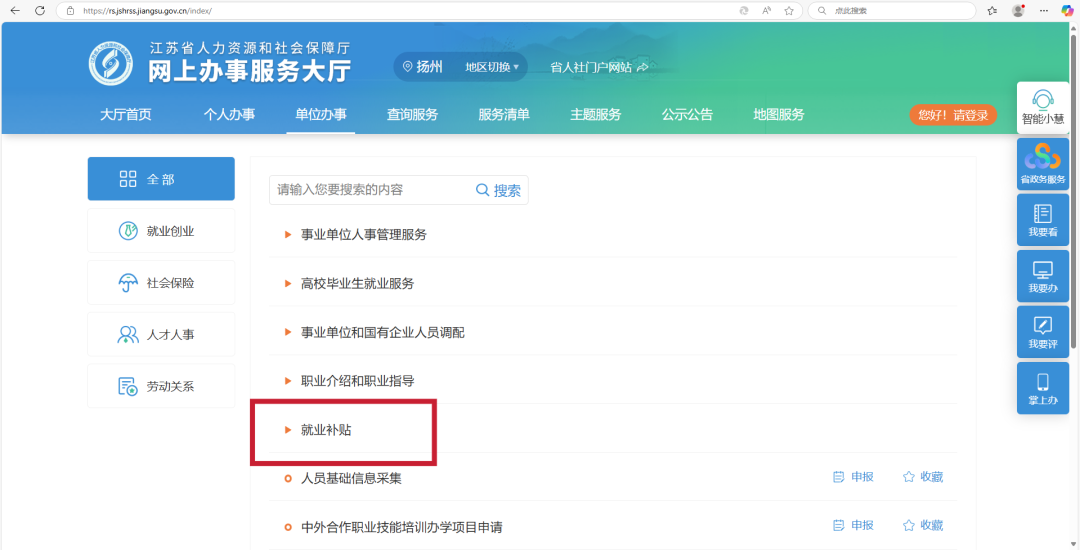This screenshot has height=550, width=1080.
Task: Click the 请输入您要搜索的内容 search field
Action: [370, 189]
